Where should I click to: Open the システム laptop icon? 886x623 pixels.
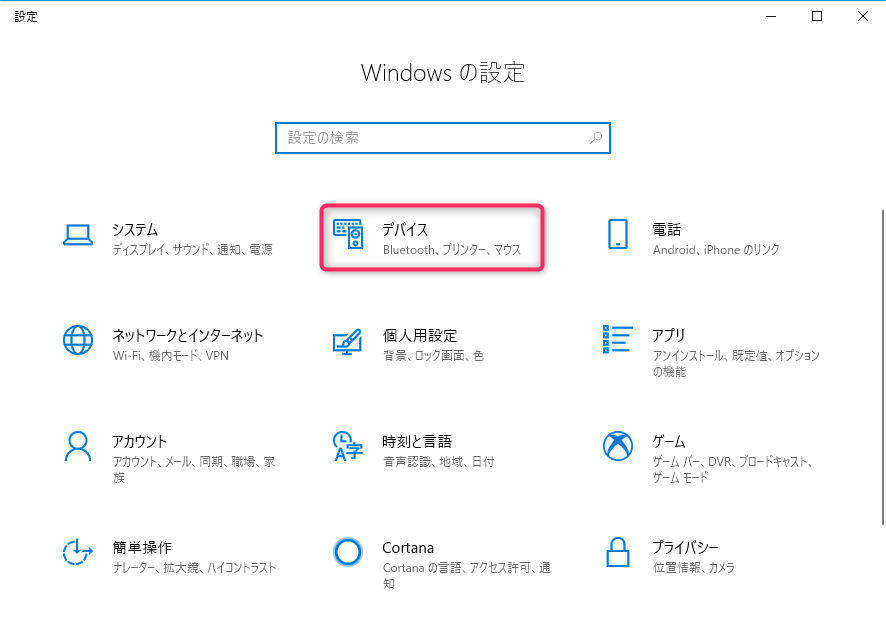click(78, 235)
